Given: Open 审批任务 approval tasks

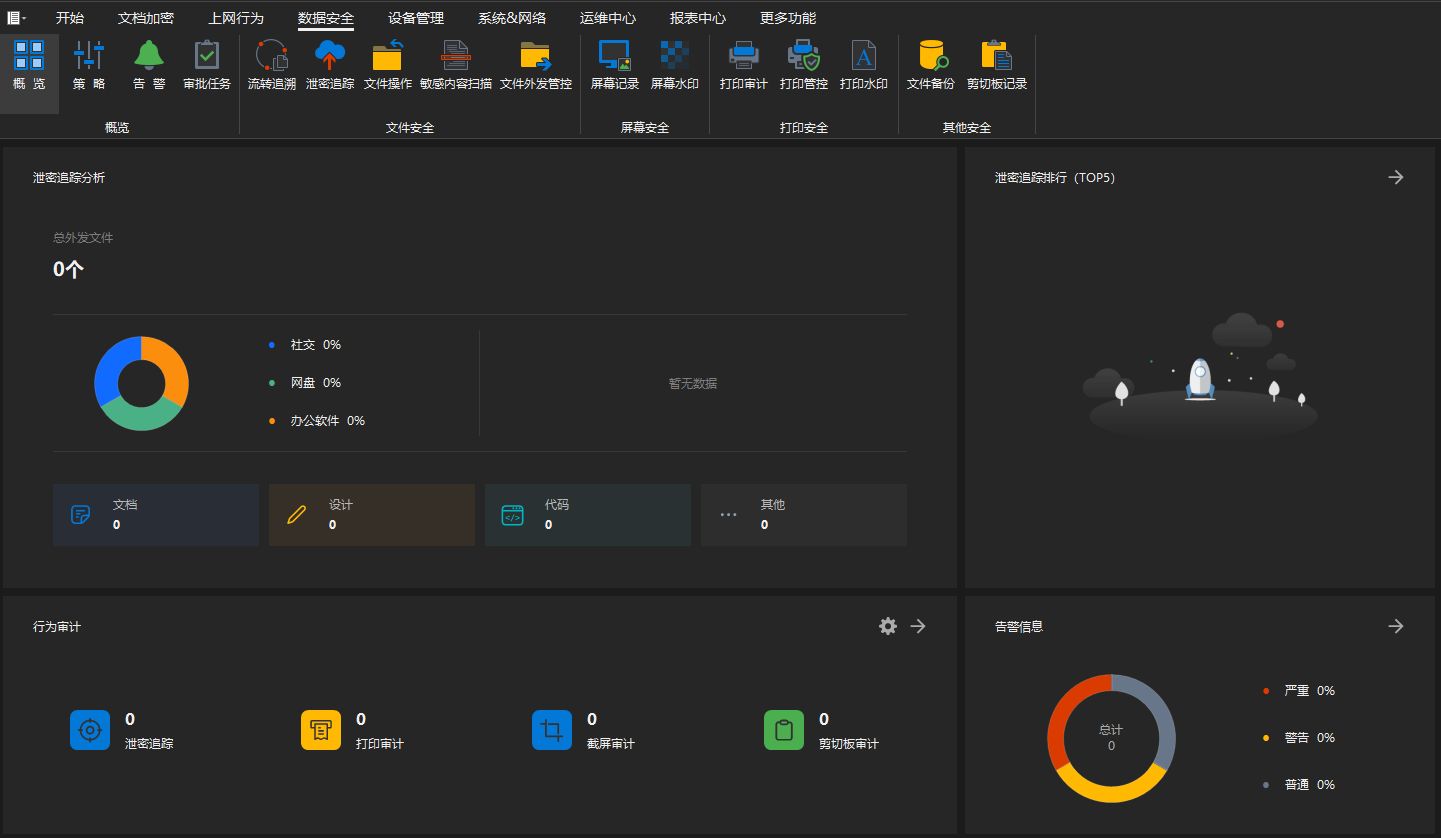Looking at the screenshot, I should point(207,66).
